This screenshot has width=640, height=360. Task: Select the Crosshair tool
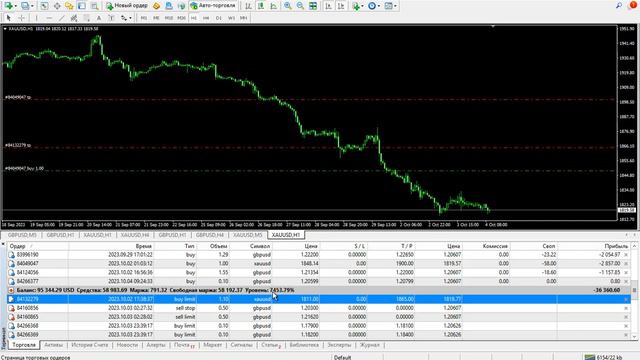pos(21,18)
